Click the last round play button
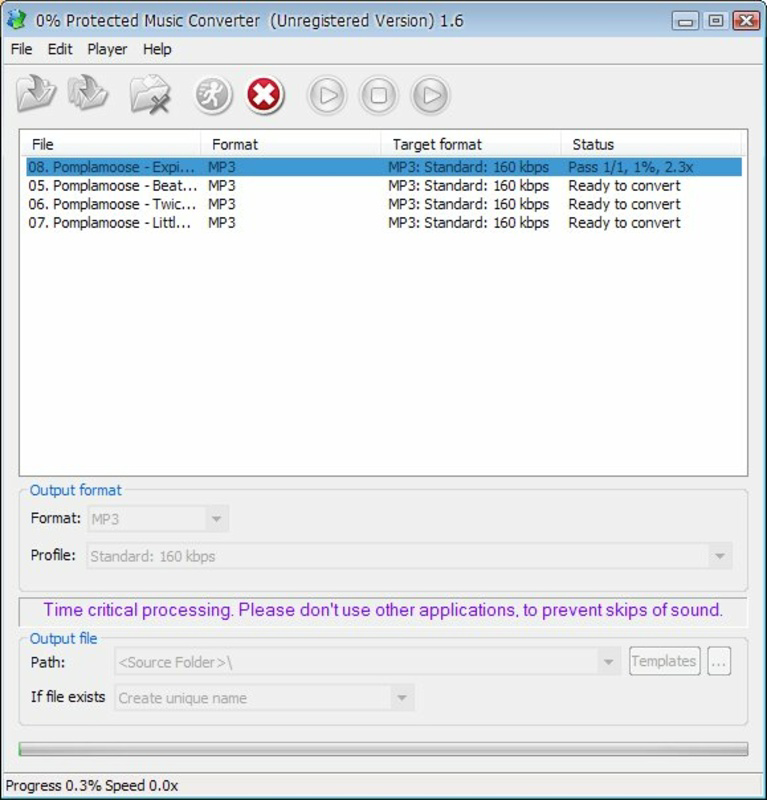The width and height of the screenshot is (767, 800). click(x=430, y=95)
